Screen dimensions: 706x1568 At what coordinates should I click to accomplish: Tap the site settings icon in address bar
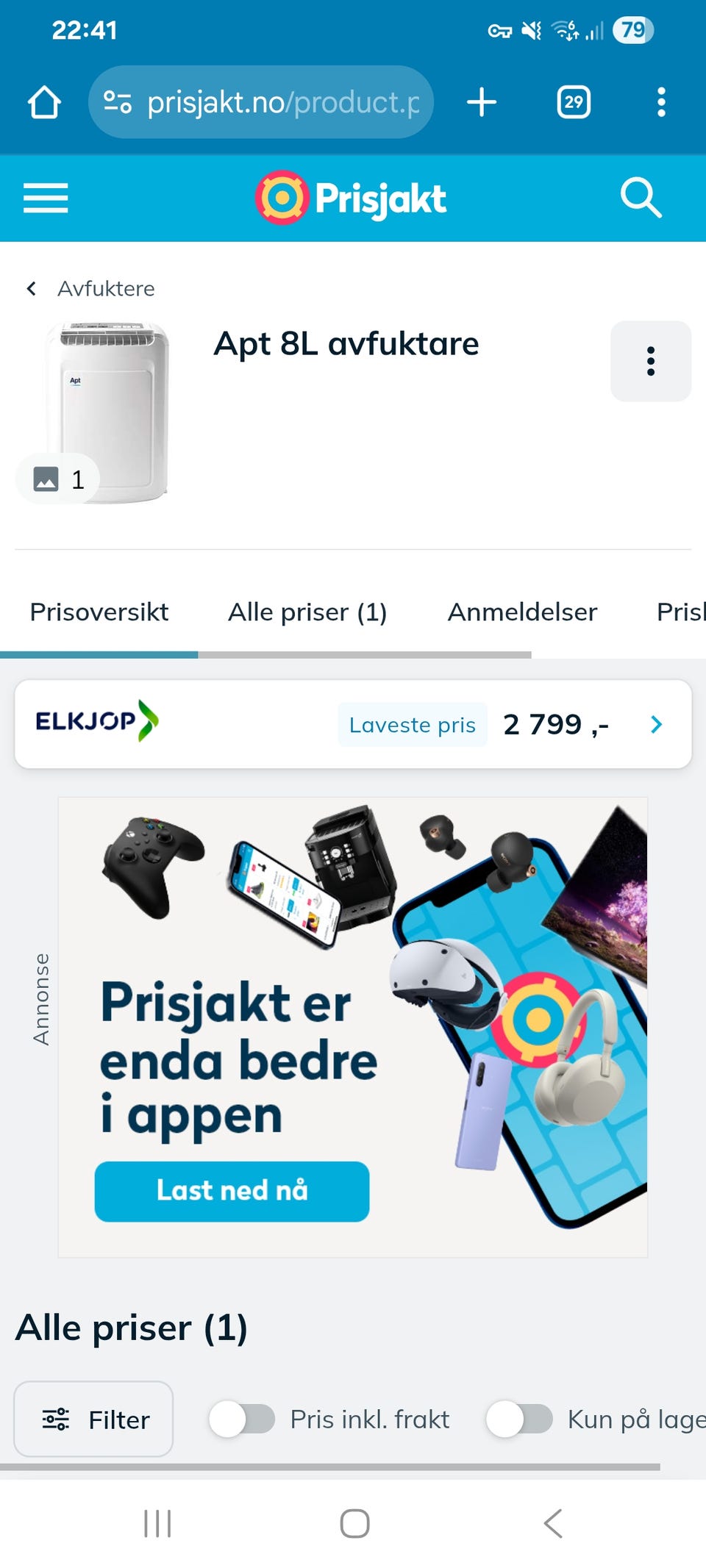click(x=117, y=102)
